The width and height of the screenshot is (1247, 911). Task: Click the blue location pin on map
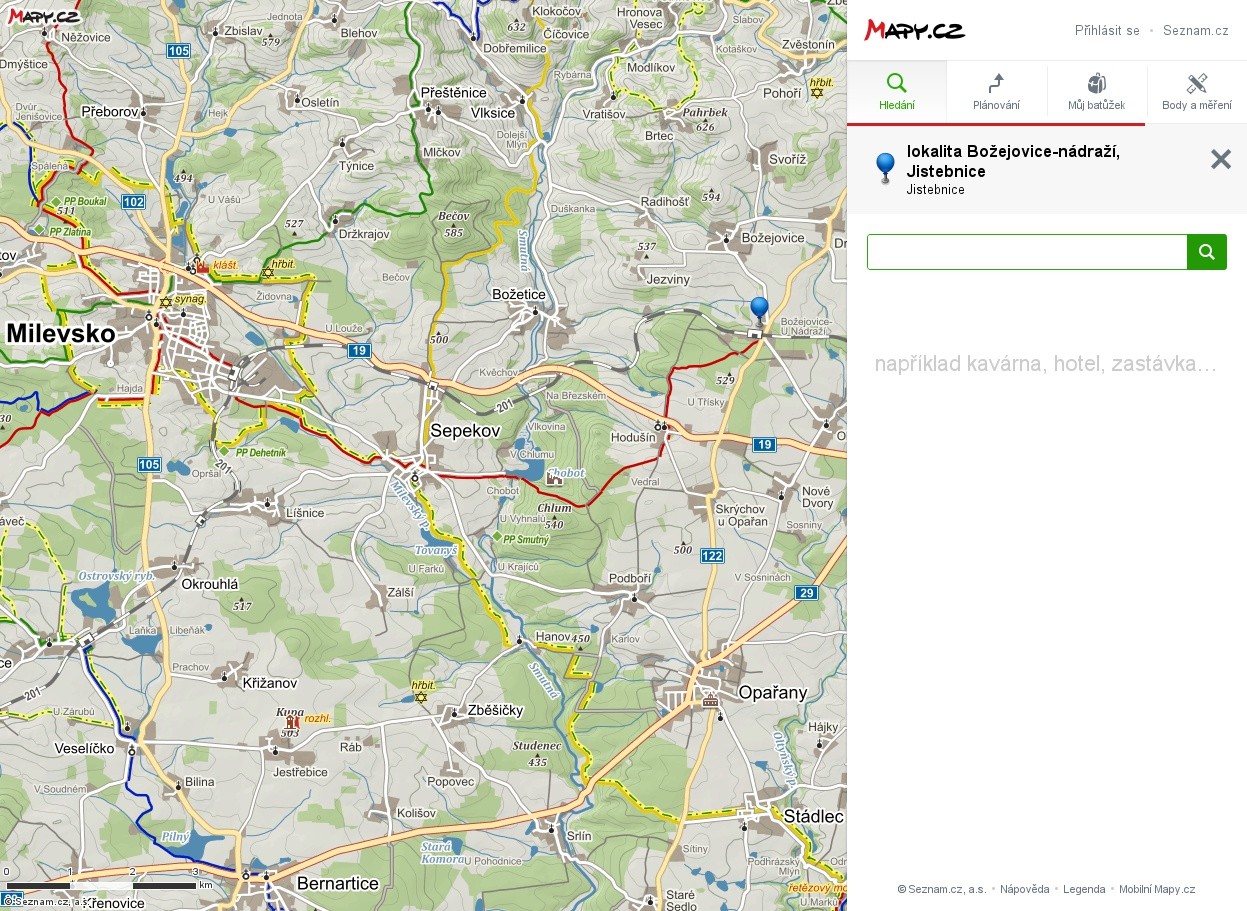click(x=759, y=309)
